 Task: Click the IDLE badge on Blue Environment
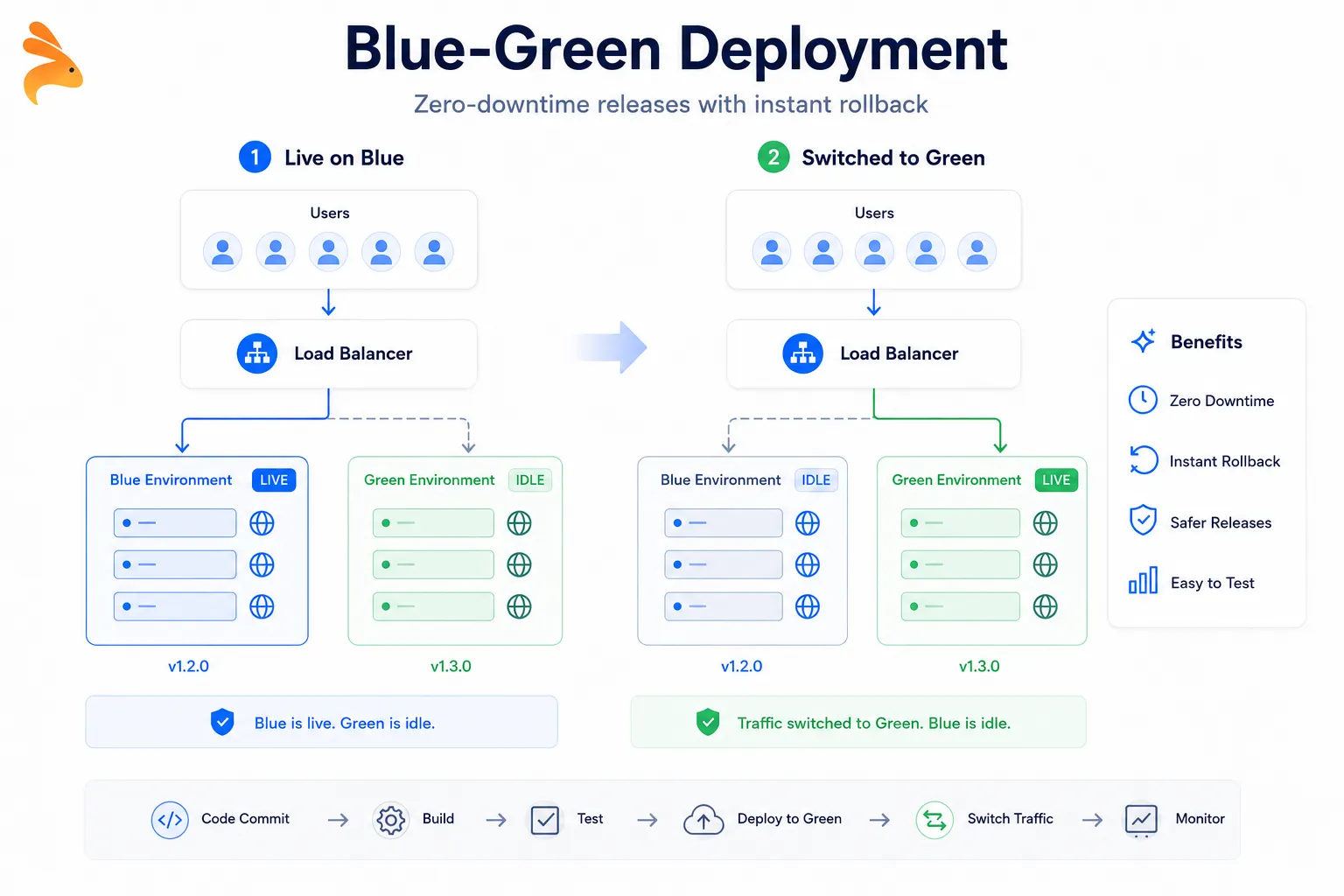(816, 480)
